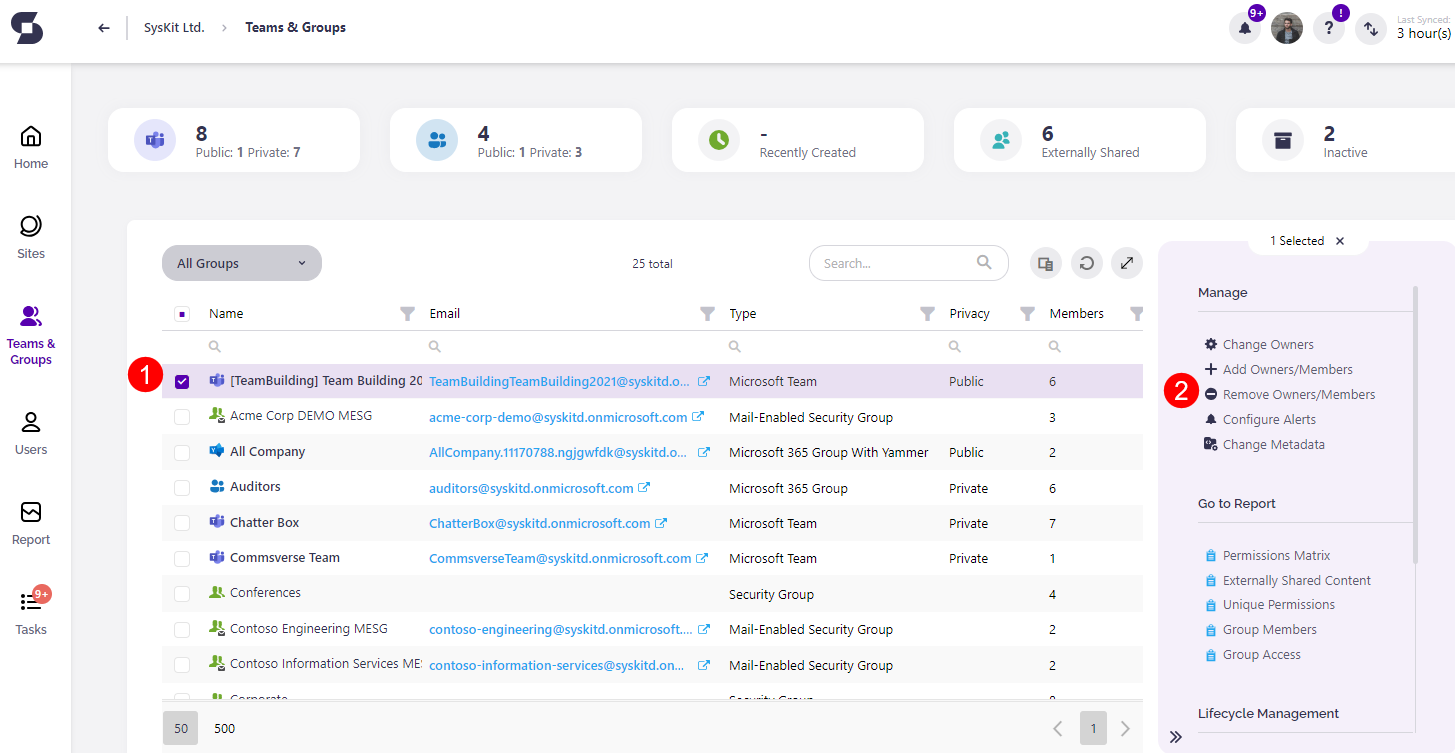Open external link icon for Auditors email
1455x753 pixels.
click(644, 488)
